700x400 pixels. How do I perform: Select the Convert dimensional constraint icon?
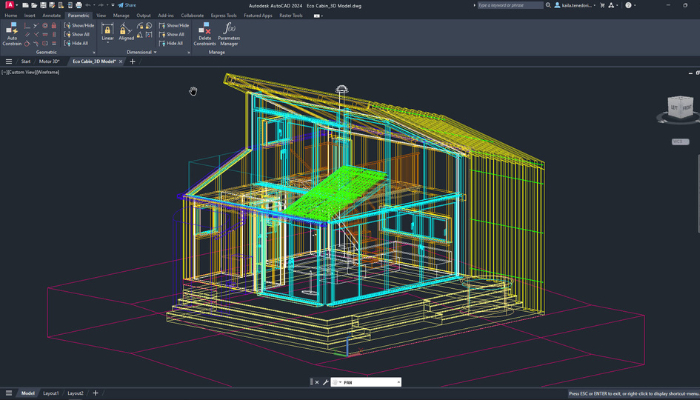click(x=149, y=35)
